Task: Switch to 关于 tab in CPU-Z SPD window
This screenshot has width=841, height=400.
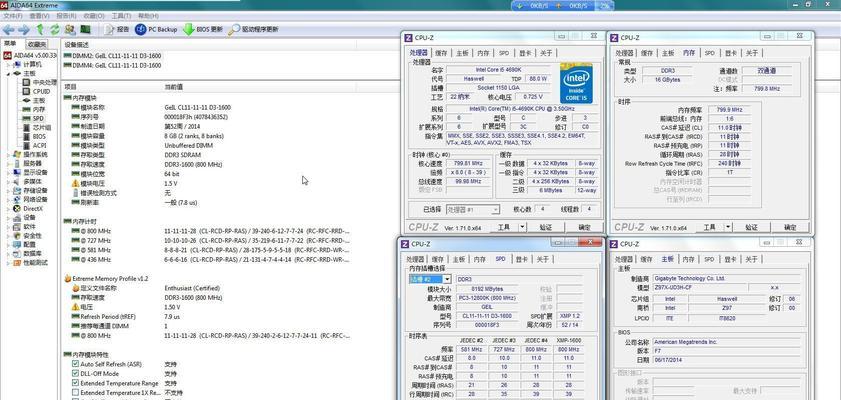Action: coord(542,260)
